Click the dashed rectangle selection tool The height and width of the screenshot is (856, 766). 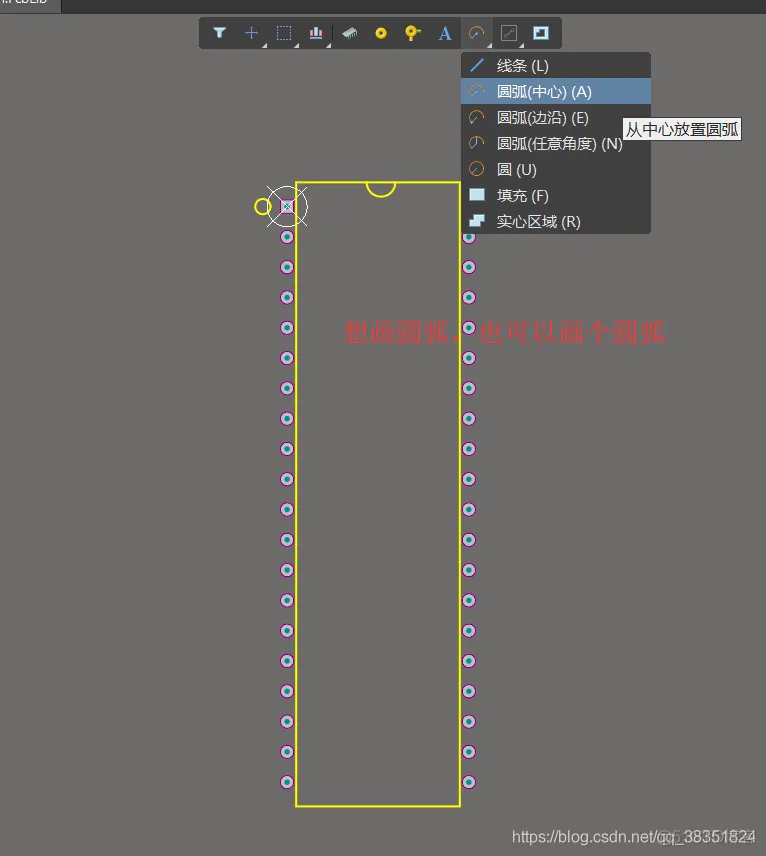click(x=284, y=33)
